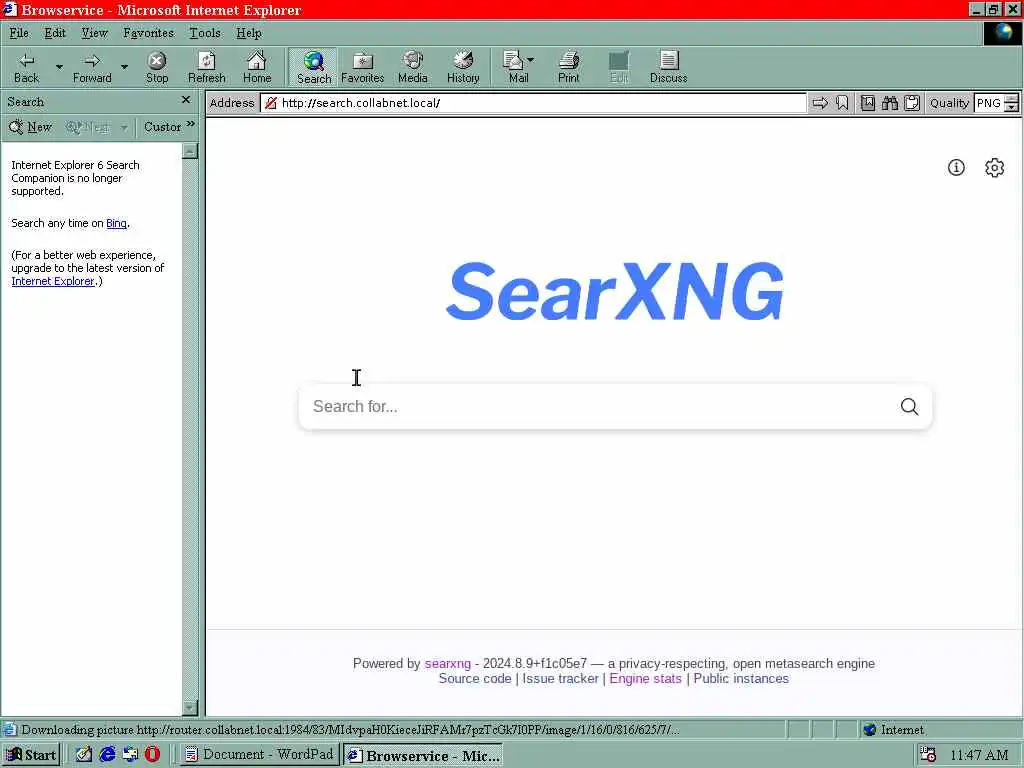Launch Opera from quick launch
The image size is (1024, 768).
coord(152,754)
